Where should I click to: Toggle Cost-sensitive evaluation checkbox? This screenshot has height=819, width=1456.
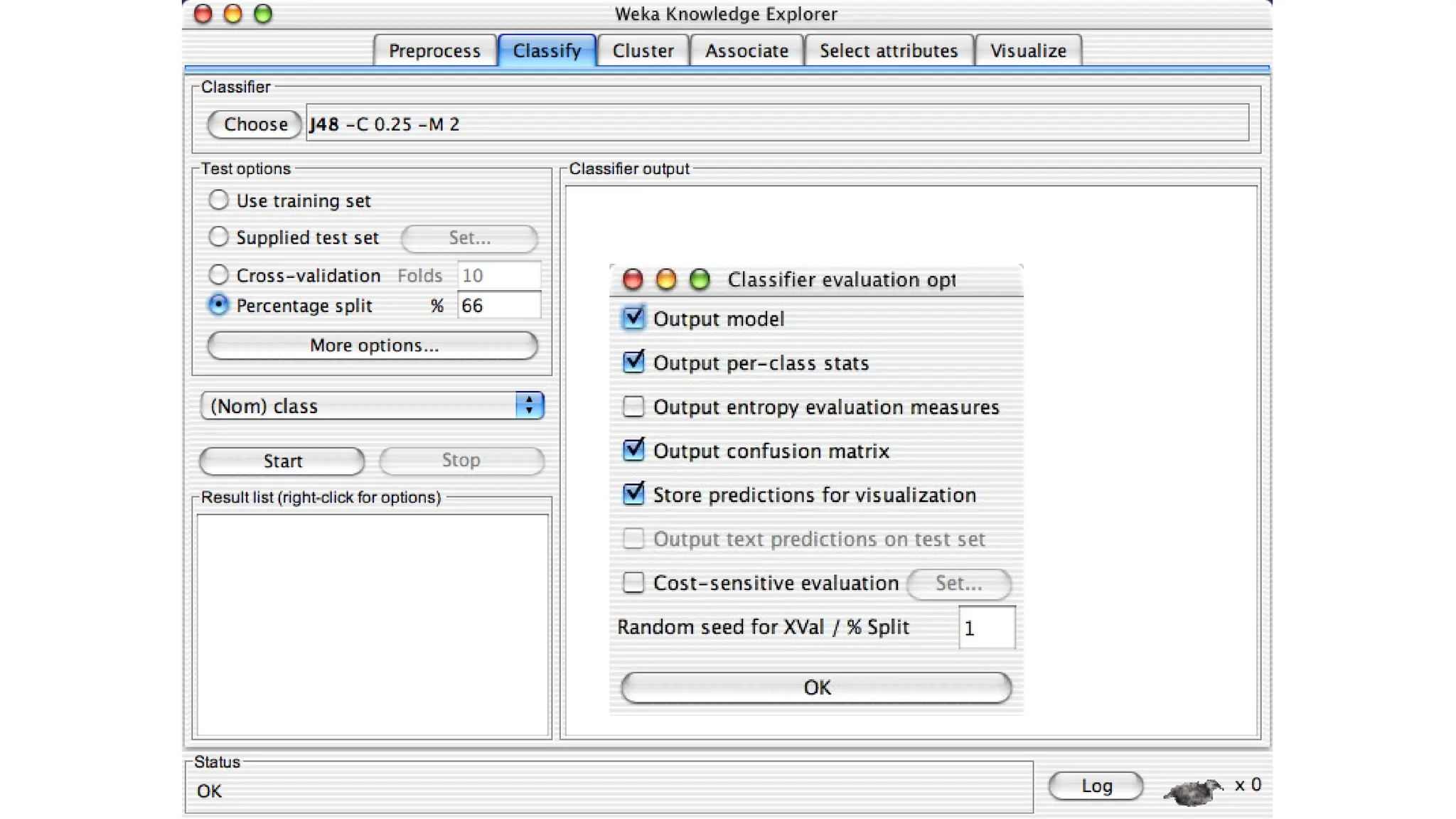point(633,583)
